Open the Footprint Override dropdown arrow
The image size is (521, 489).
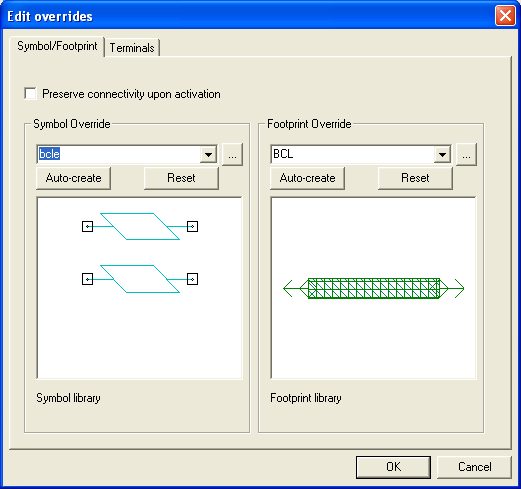[443, 154]
